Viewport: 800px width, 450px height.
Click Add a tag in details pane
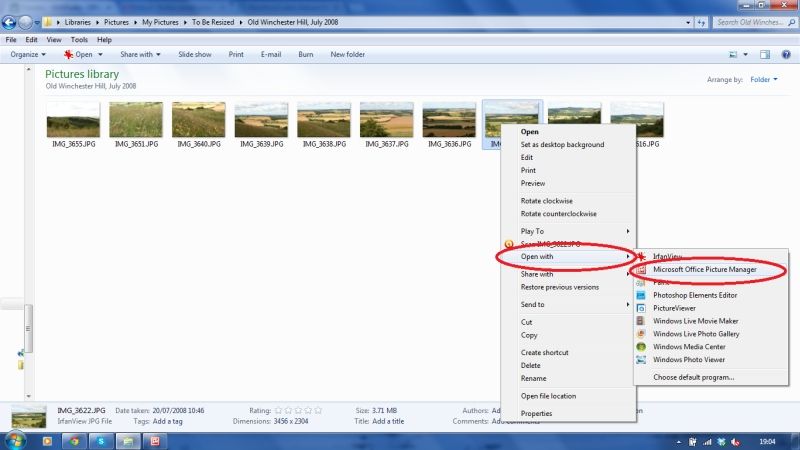[x=167, y=421]
